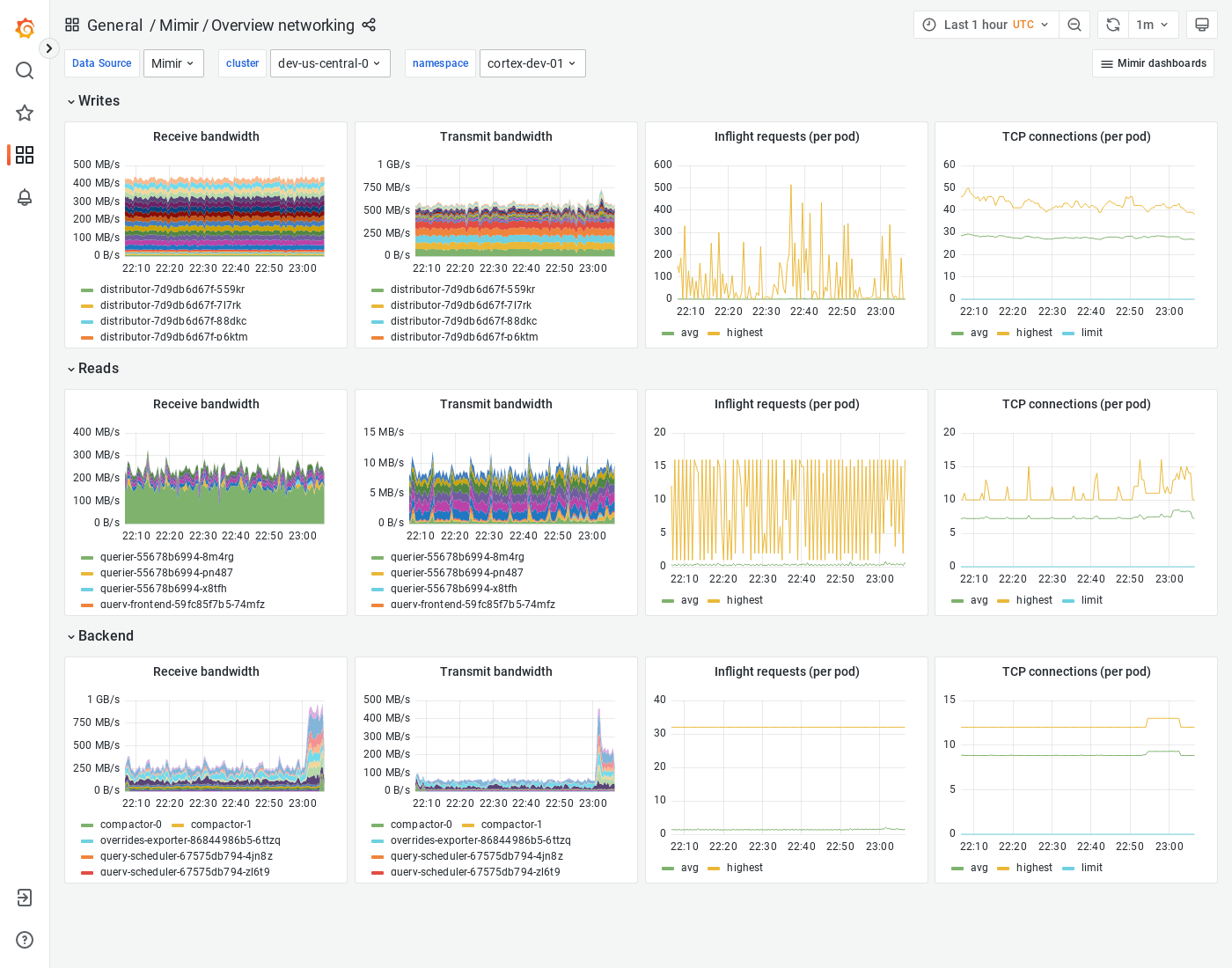This screenshot has width=1232, height=968.
Task: Click the Data Source link
Action: 101,62
